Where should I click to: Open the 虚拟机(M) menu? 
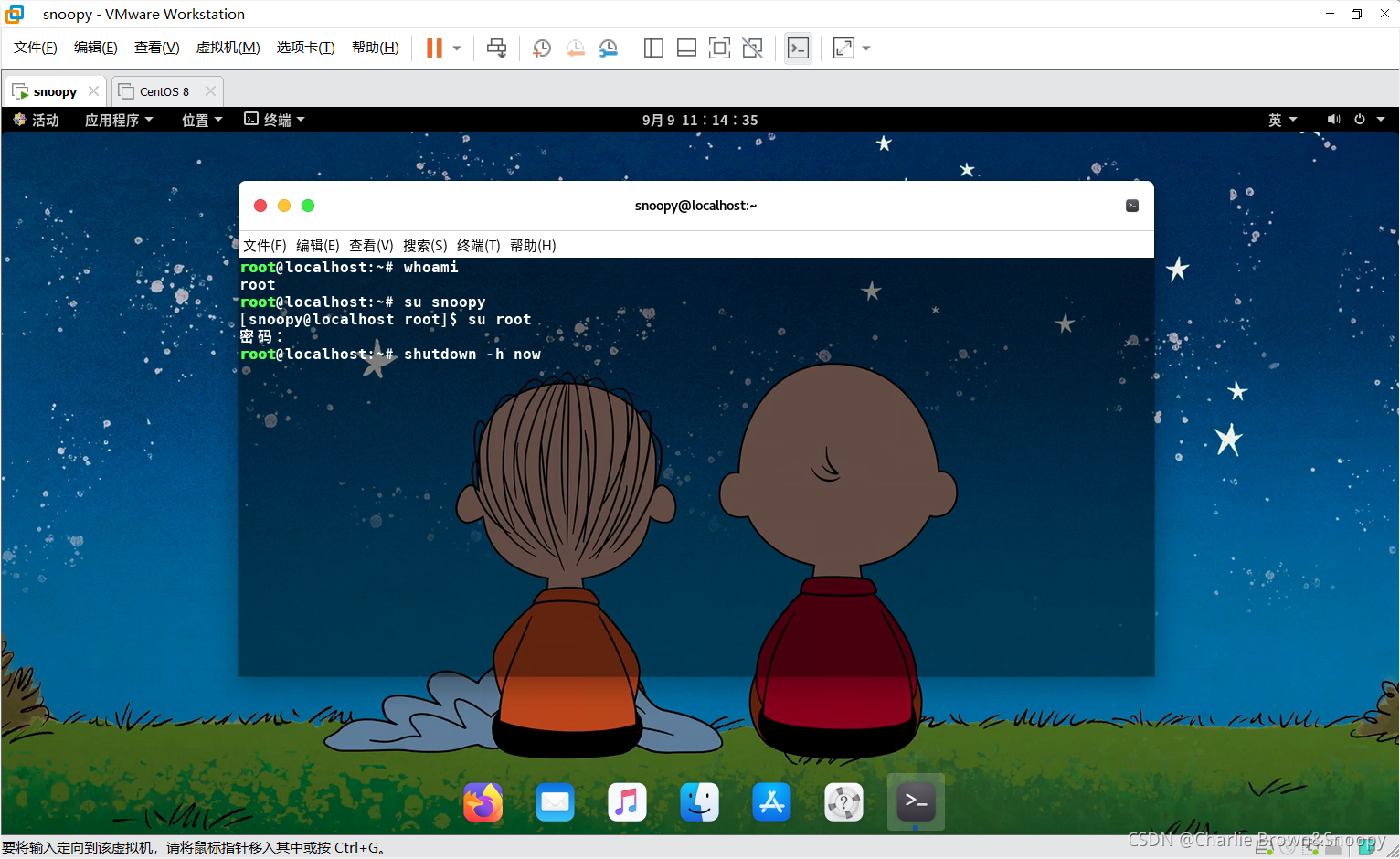coord(228,48)
